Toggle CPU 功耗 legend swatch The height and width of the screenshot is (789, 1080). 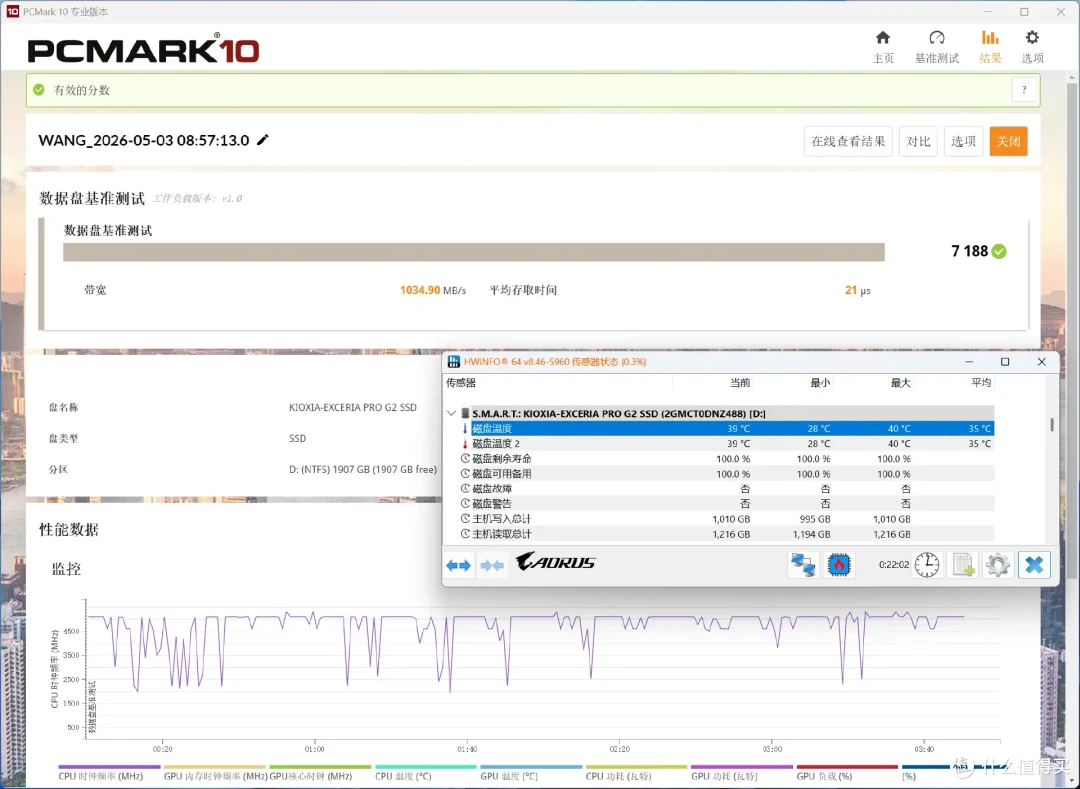point(636,766)
